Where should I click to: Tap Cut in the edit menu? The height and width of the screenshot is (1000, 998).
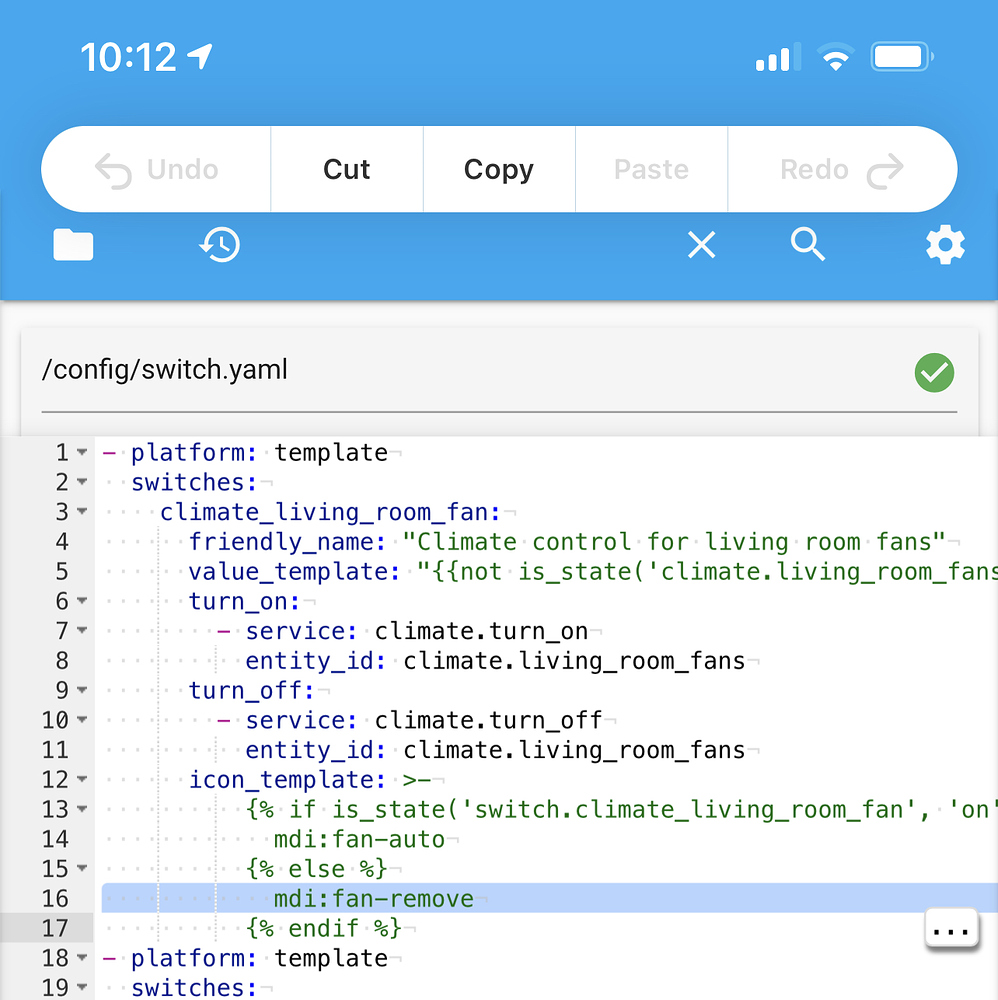(x=346, y=170)
